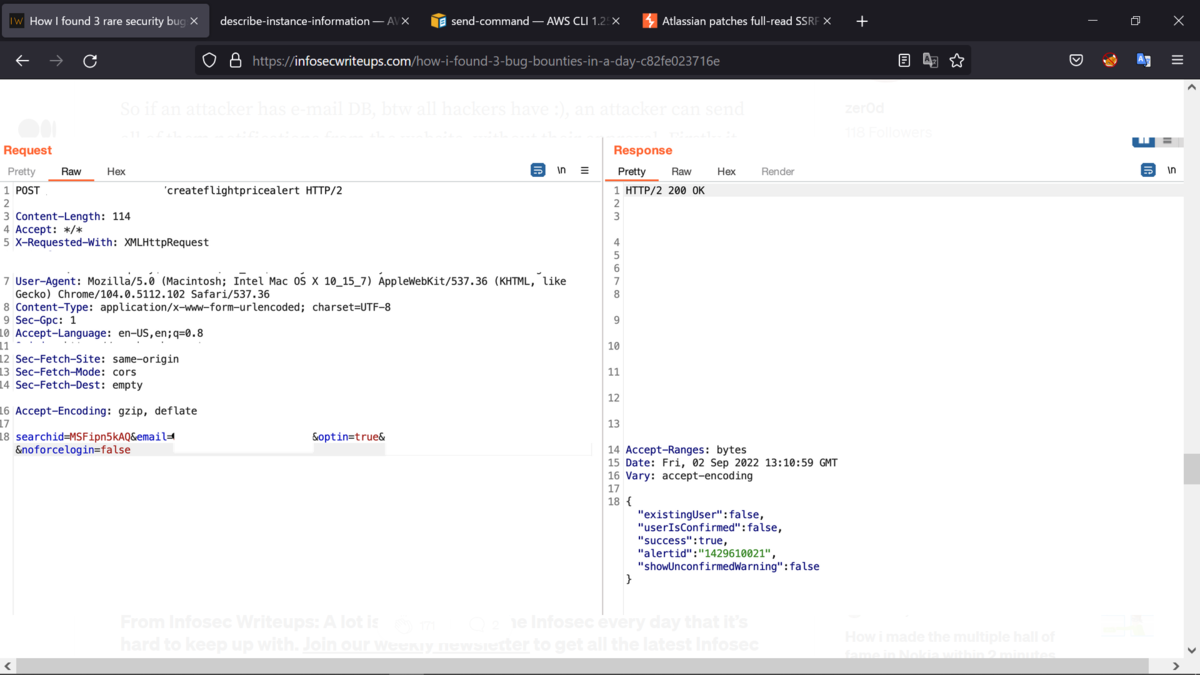Image resolution: width=1200 pixels, height=675 pixels.
Task: Select Render view in Response panel
Action: [x=777, y=171]
